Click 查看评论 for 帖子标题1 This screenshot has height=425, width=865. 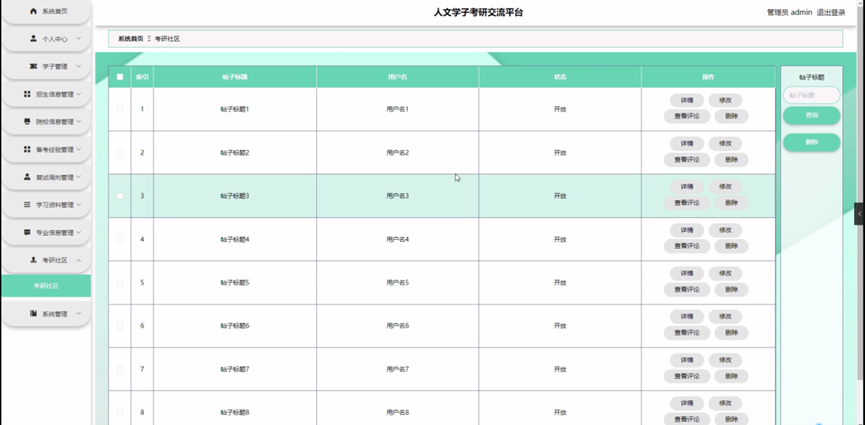[687, 116]
